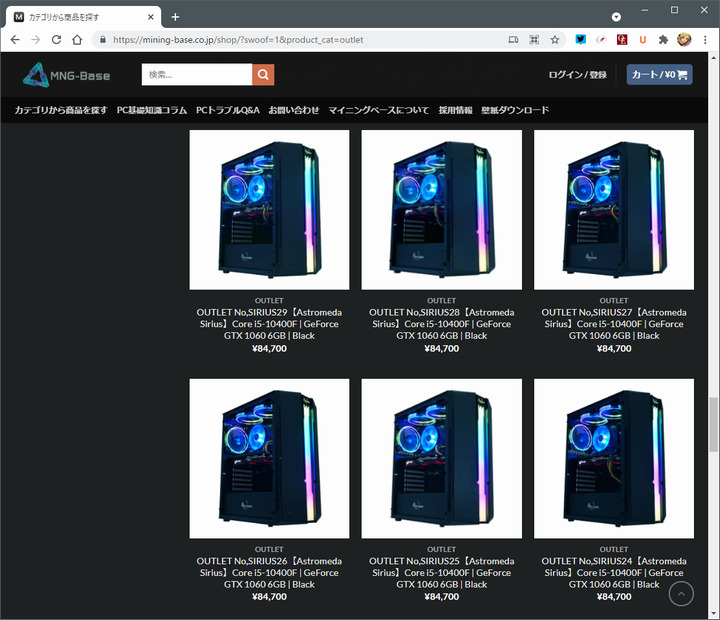Open the user profile avatar
720x620 pixels.
684,40
